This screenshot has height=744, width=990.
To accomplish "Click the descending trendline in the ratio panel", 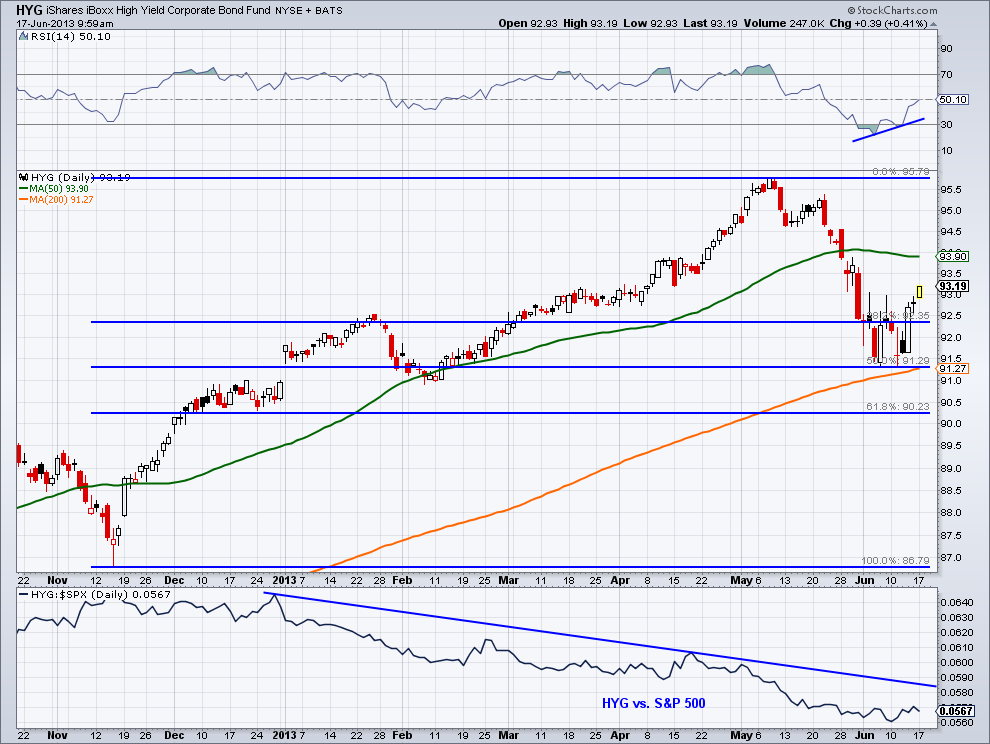I will (600, 640).
